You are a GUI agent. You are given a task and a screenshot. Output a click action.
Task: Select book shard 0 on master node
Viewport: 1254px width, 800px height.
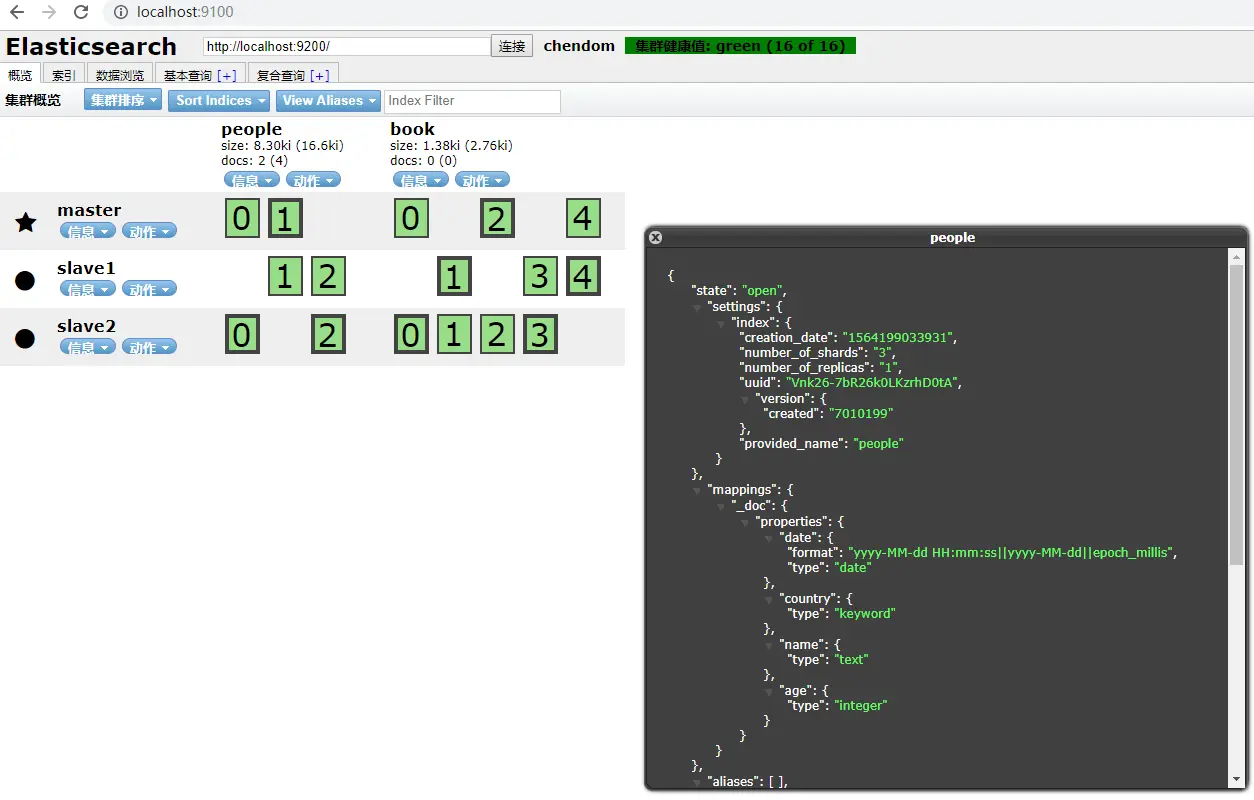point(410,218)
